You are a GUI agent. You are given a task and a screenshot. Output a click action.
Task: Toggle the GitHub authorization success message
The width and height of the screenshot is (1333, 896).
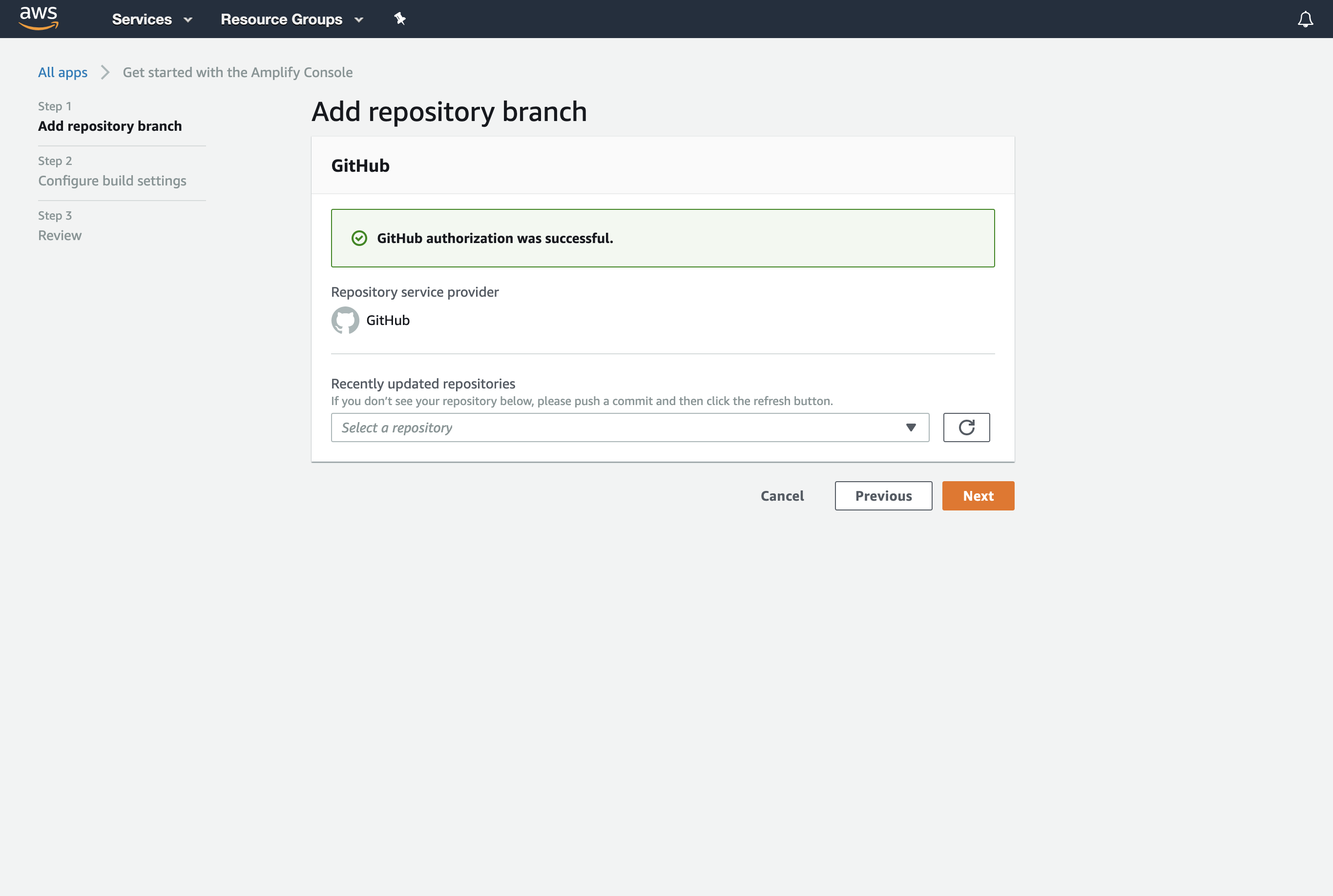click(663, 238)
